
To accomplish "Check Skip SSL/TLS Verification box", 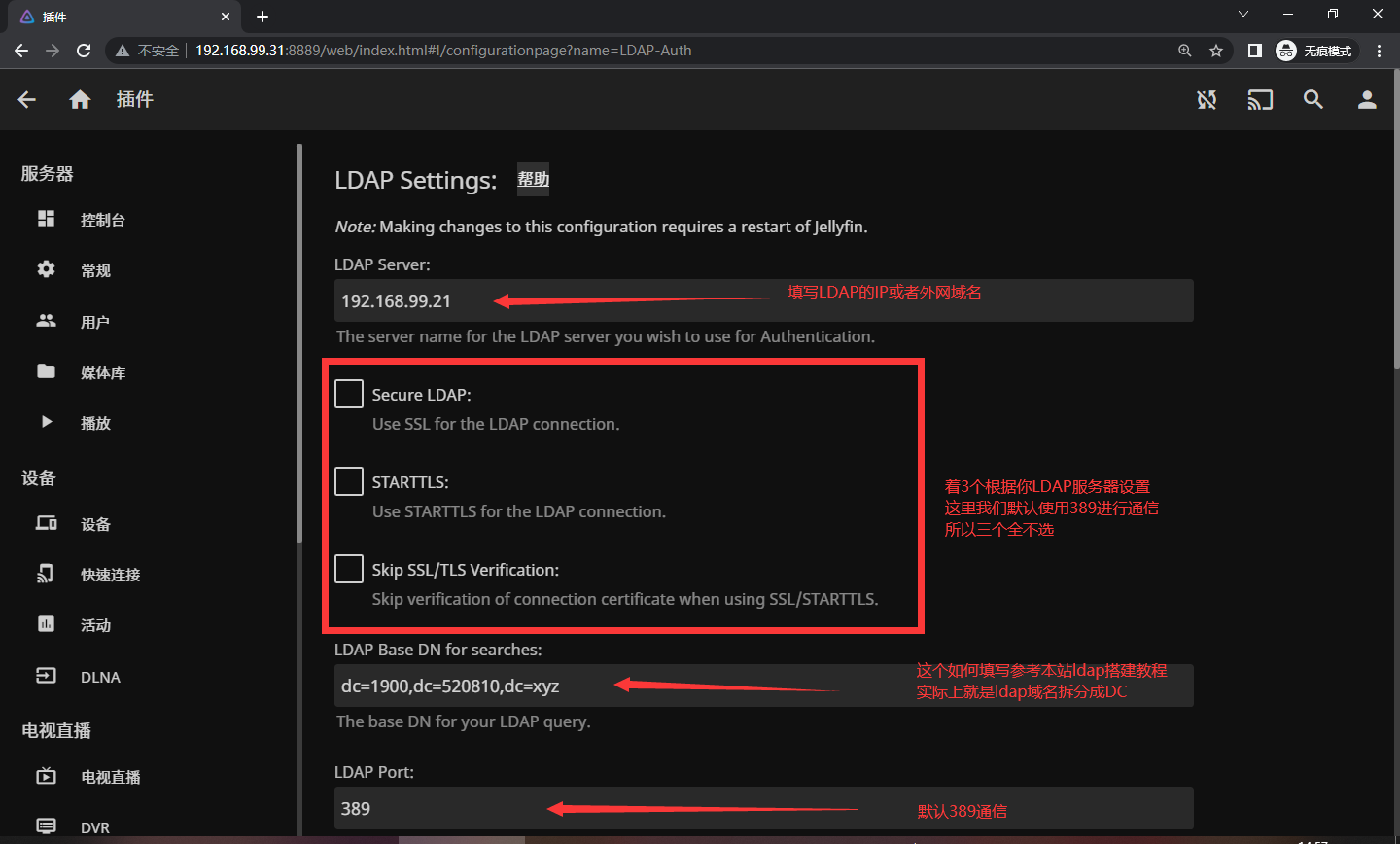I will point(349,569).
